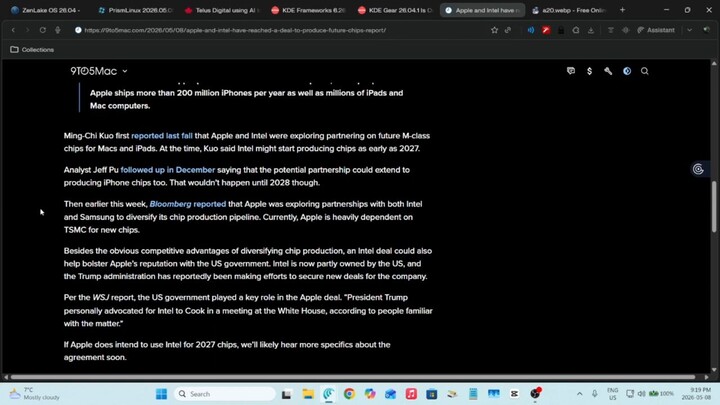Open the CapCut icon in taskbar

514,394
